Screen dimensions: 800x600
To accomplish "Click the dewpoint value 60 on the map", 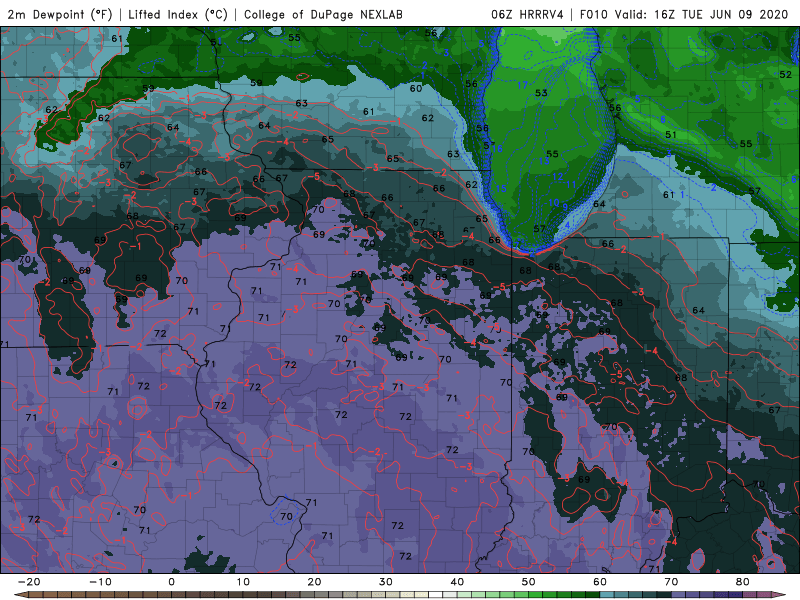I will pos(416,88).
